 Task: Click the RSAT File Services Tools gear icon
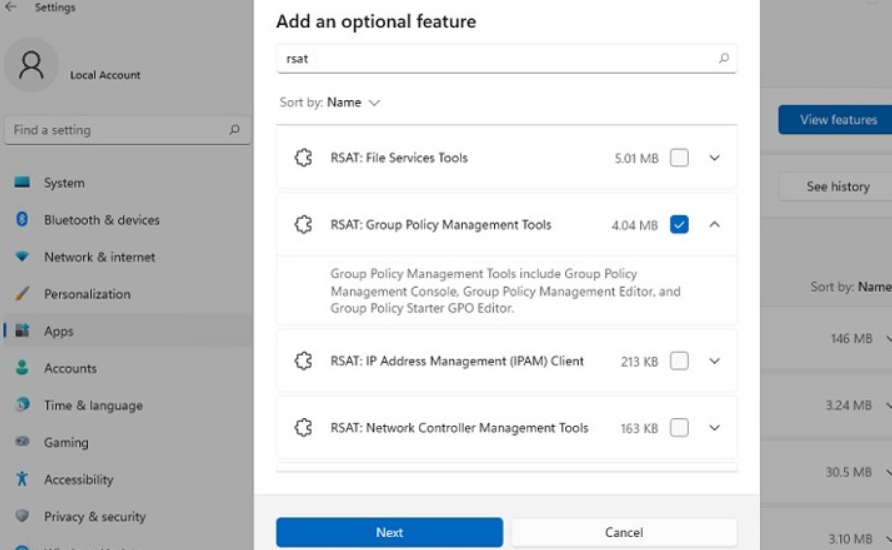303,158
